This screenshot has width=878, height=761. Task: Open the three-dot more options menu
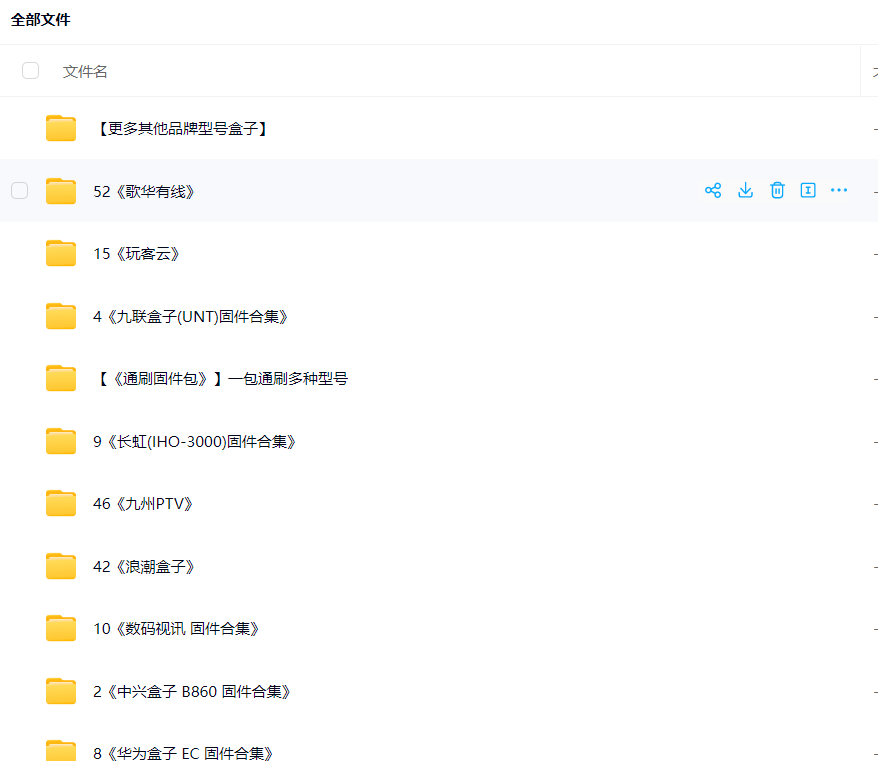click(839, 190)
